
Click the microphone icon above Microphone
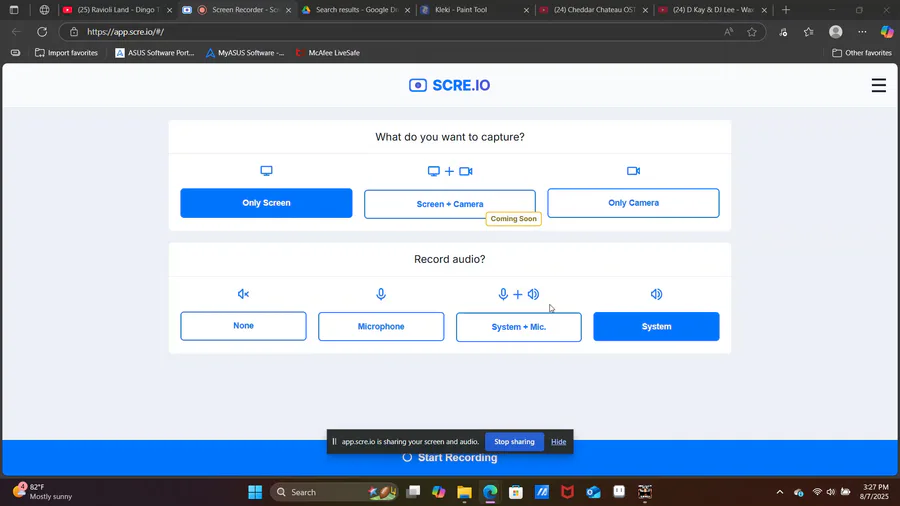tap(381, 294)
